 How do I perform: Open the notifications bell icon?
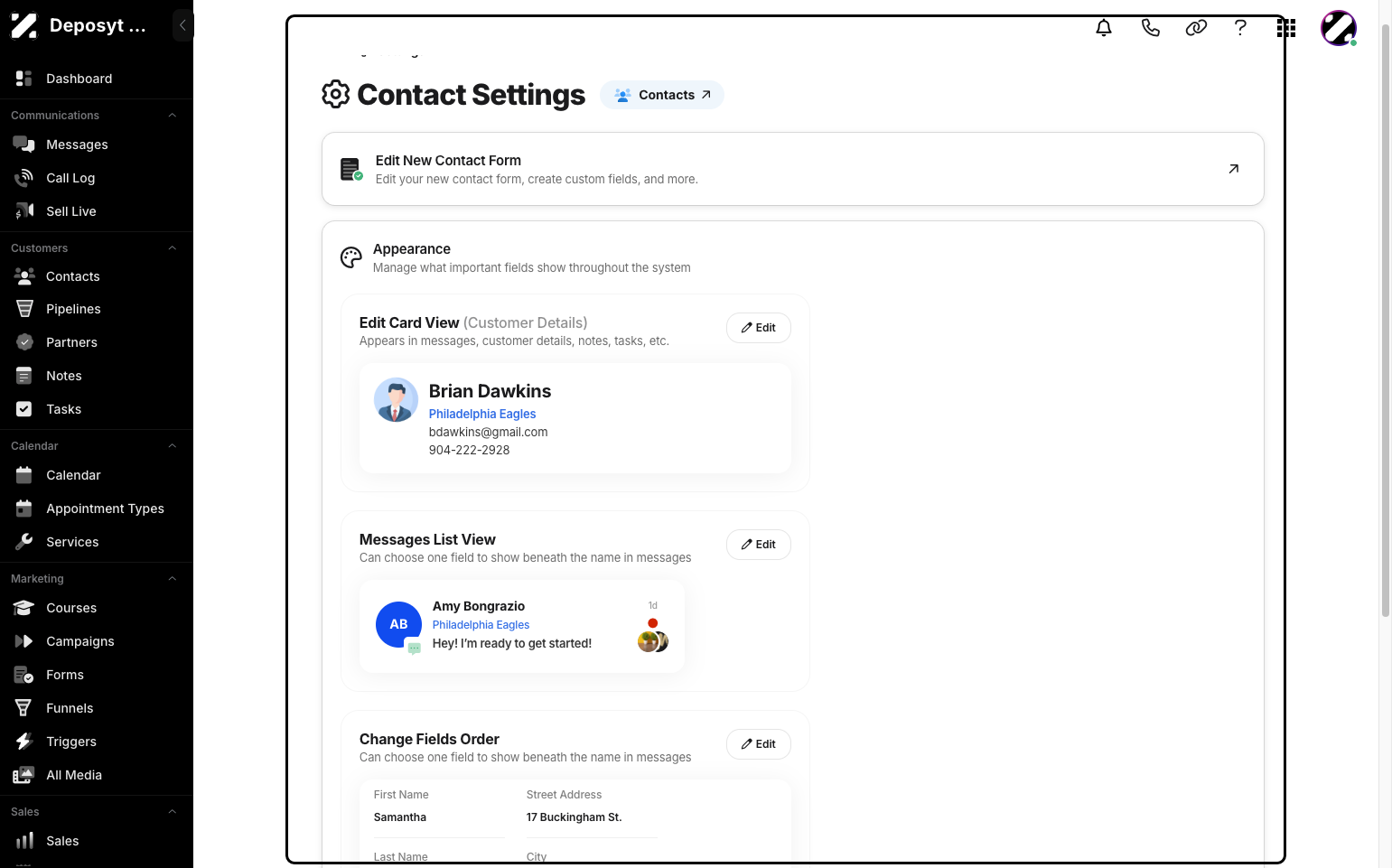1104,28
